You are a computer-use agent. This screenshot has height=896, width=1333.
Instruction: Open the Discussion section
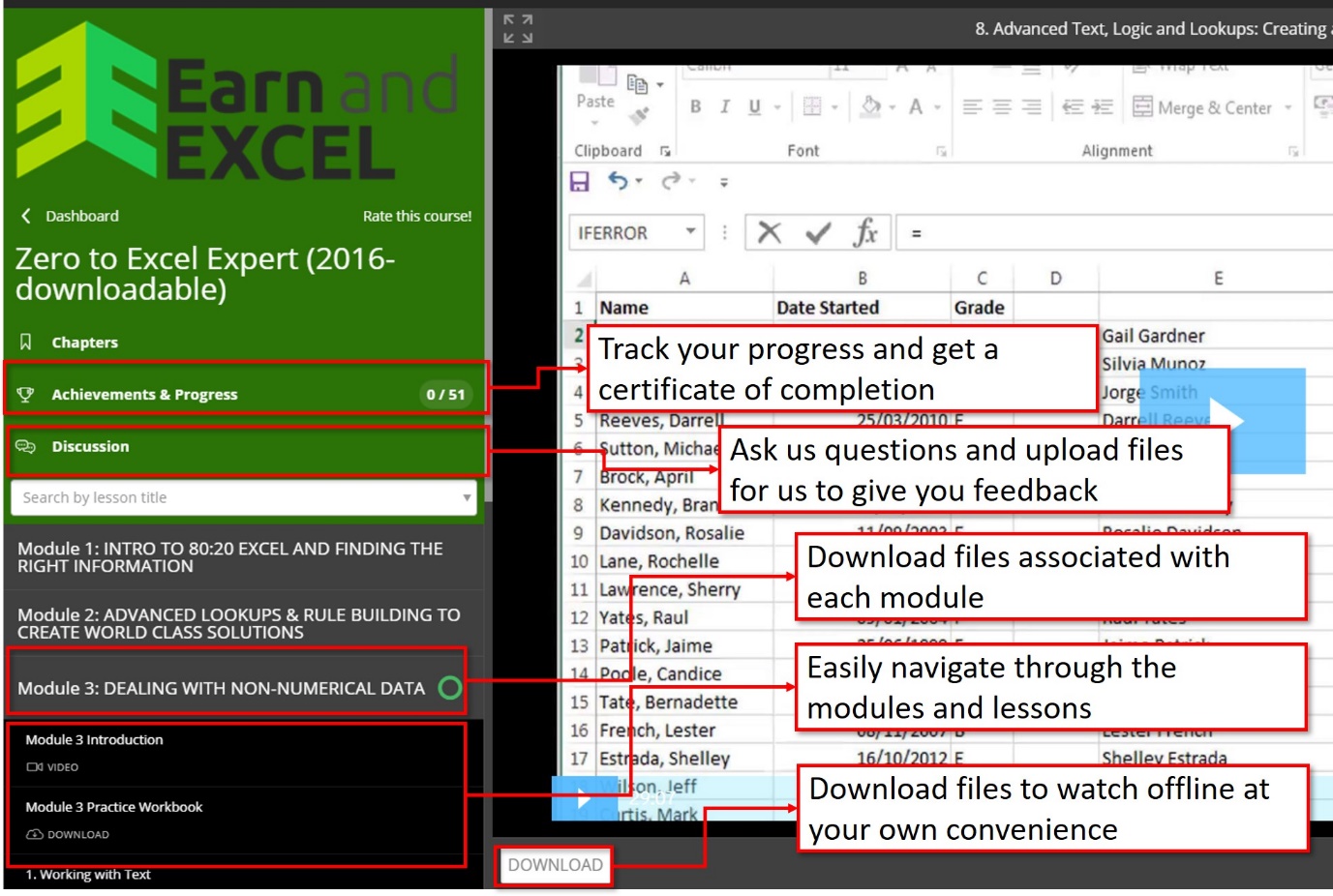tap(244, 447)
